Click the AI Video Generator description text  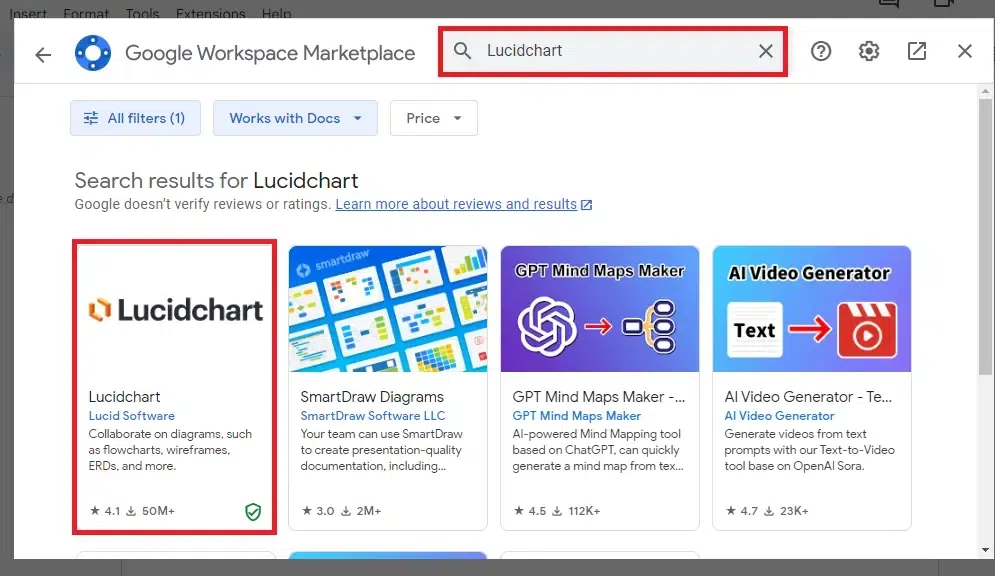809,450
